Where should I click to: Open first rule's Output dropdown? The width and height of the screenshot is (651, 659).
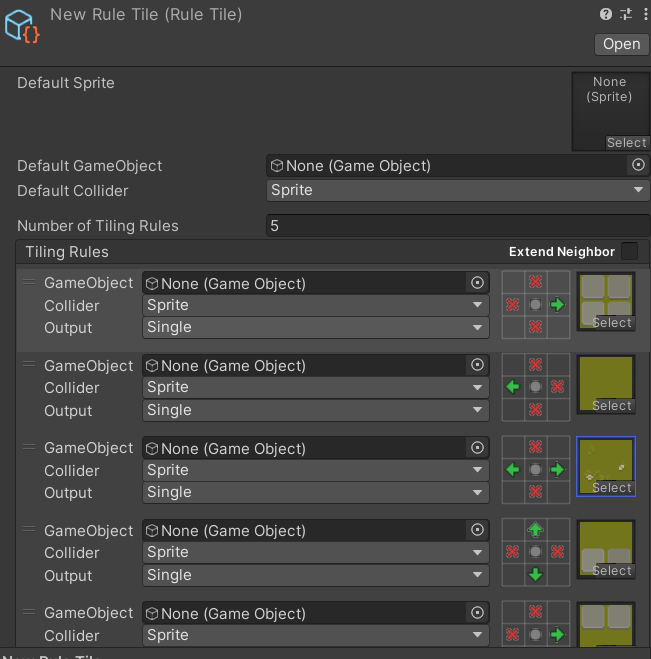pos(316,327)
